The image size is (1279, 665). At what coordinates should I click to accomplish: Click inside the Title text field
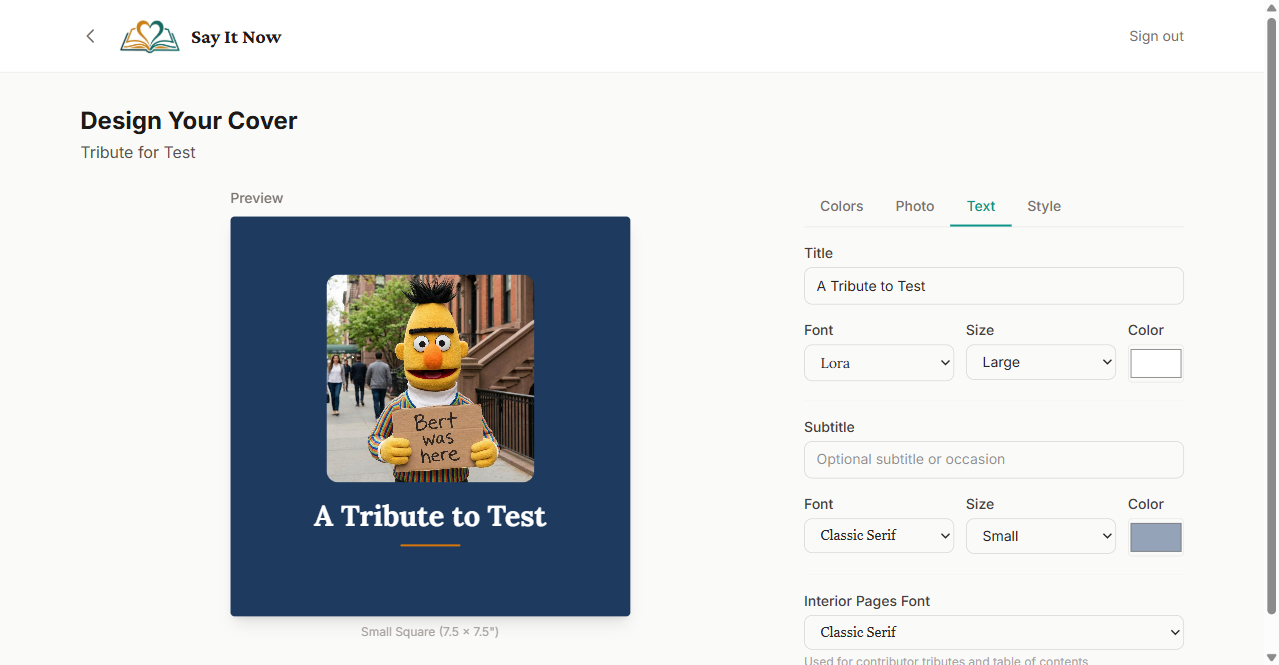(x=993, y=286)
